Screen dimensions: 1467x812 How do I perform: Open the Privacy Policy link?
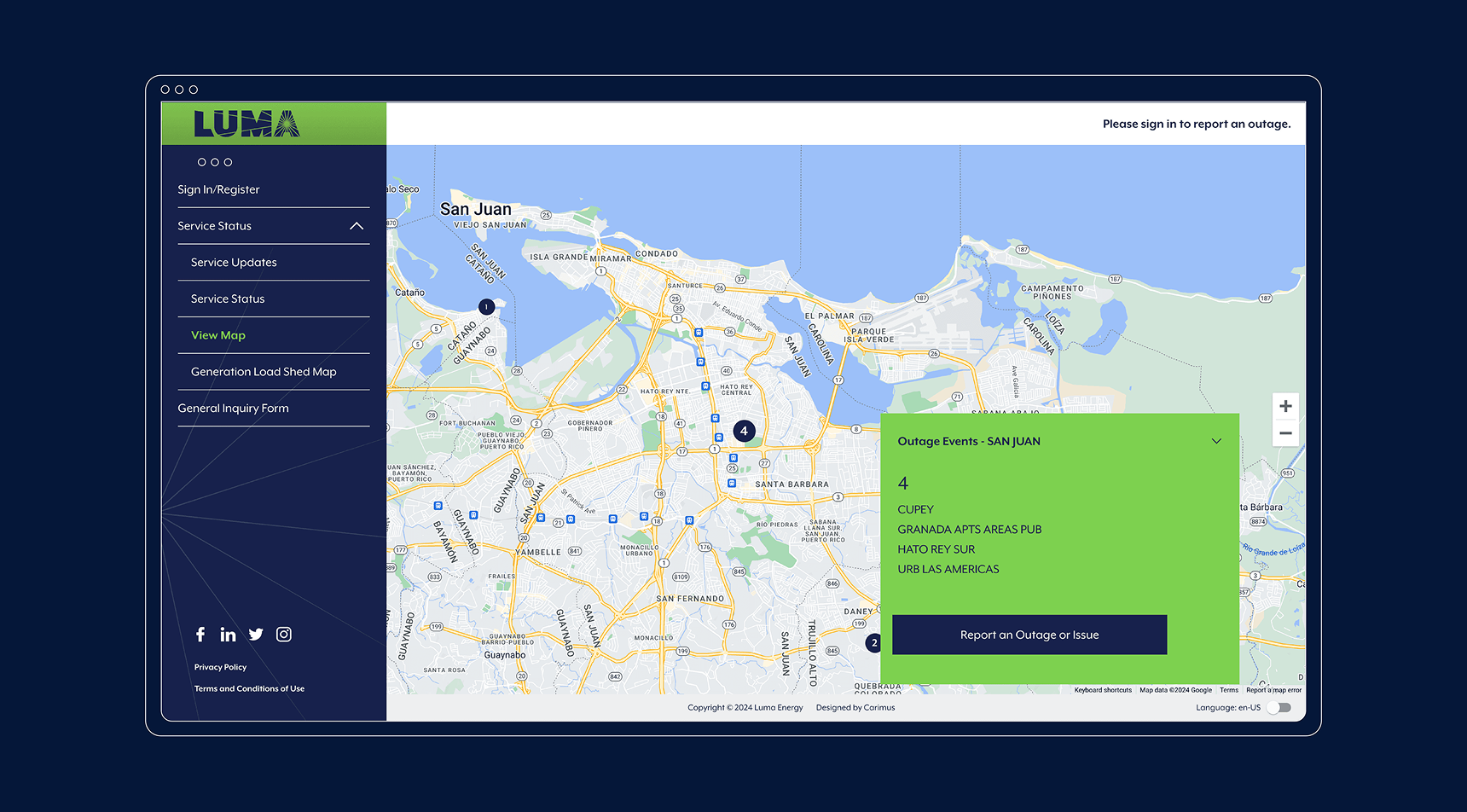pyautogui.click(x=220, y=667)
